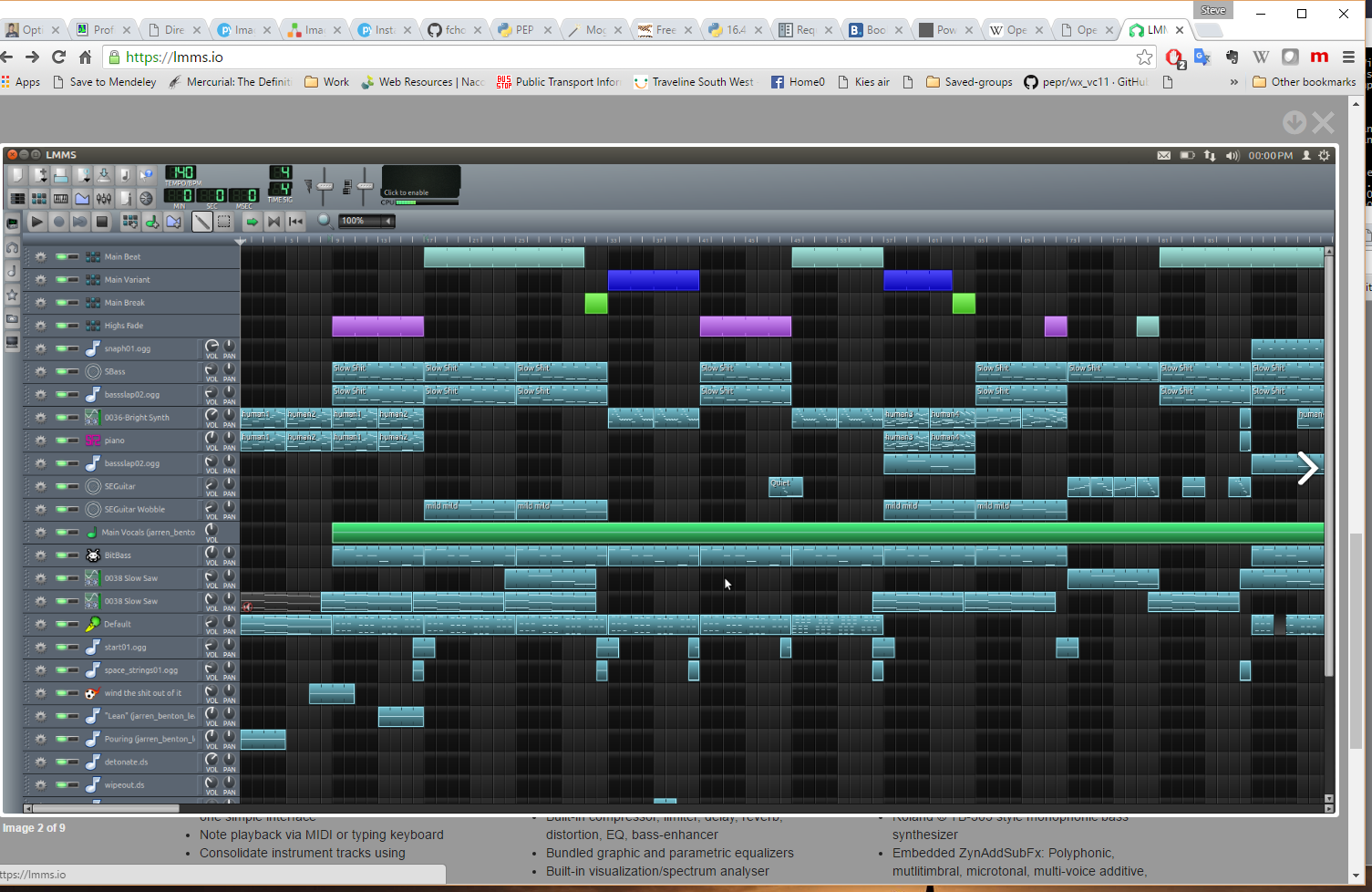Mute the wipeout.ds track

tap(60, 784)
